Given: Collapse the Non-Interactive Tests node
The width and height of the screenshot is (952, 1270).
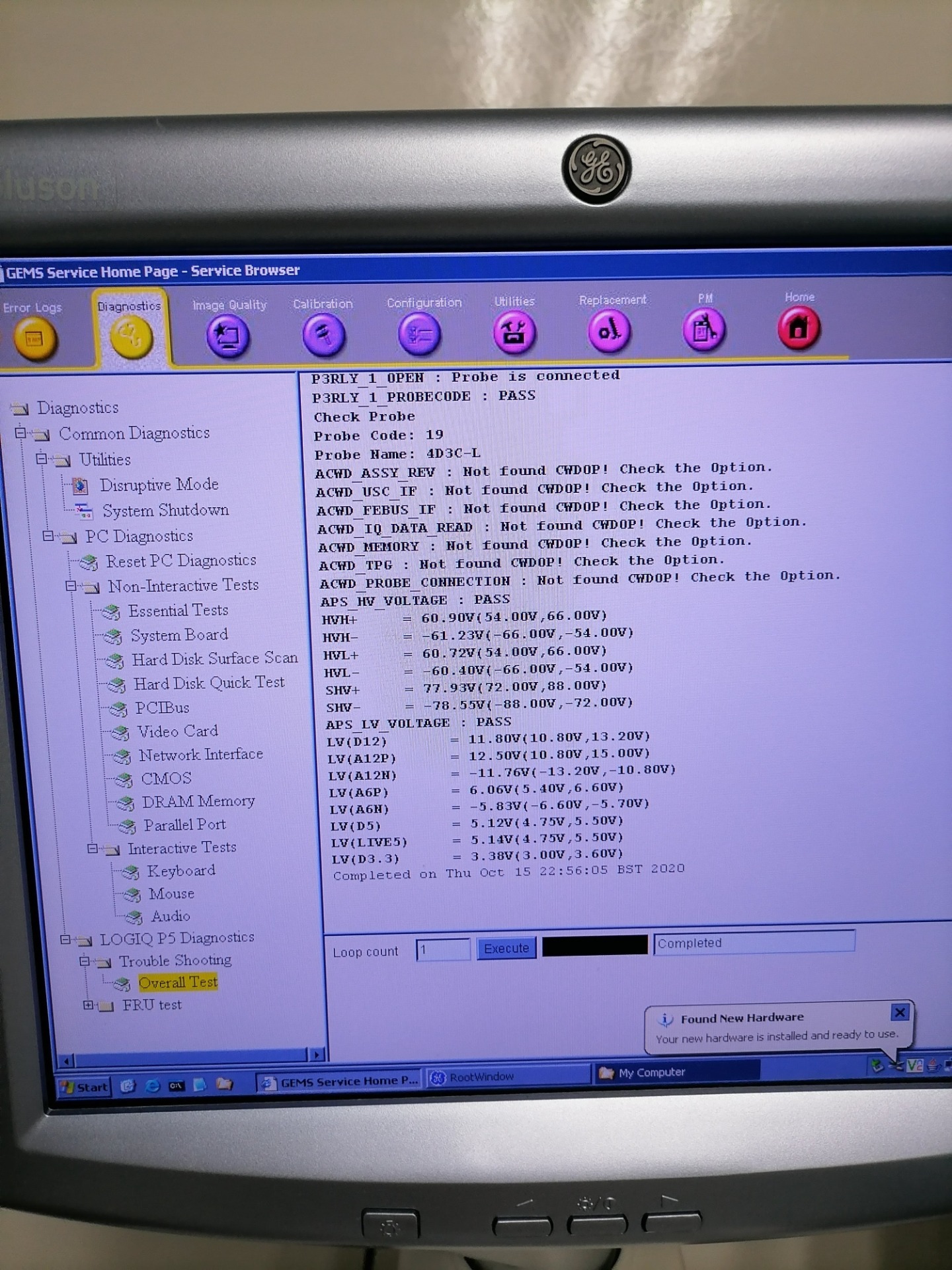Looking at the screenshot, I should [x=71, y=586].
